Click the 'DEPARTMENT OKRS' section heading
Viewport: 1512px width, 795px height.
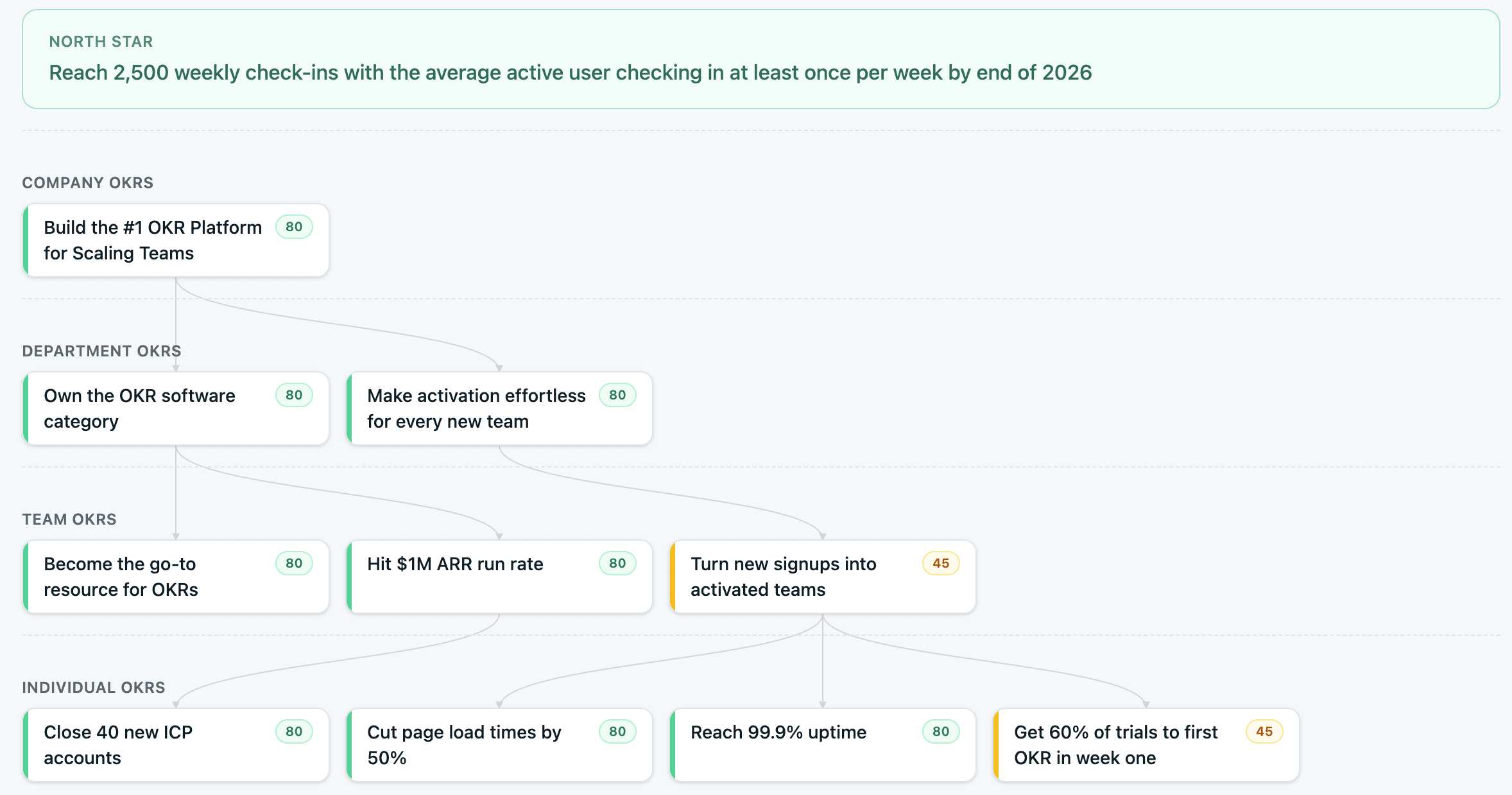101,351
